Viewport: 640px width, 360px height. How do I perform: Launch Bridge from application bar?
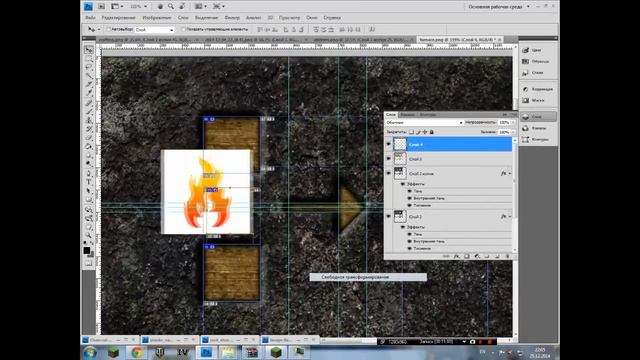(101, 6)
